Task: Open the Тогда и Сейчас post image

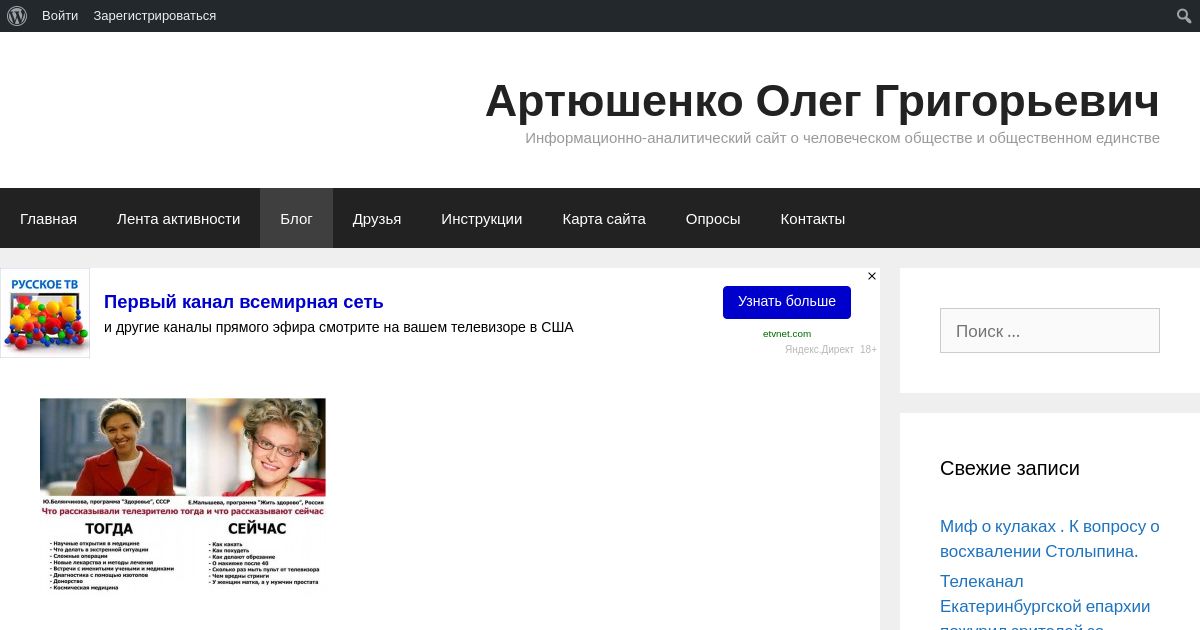Action: [x=183, y=495]
